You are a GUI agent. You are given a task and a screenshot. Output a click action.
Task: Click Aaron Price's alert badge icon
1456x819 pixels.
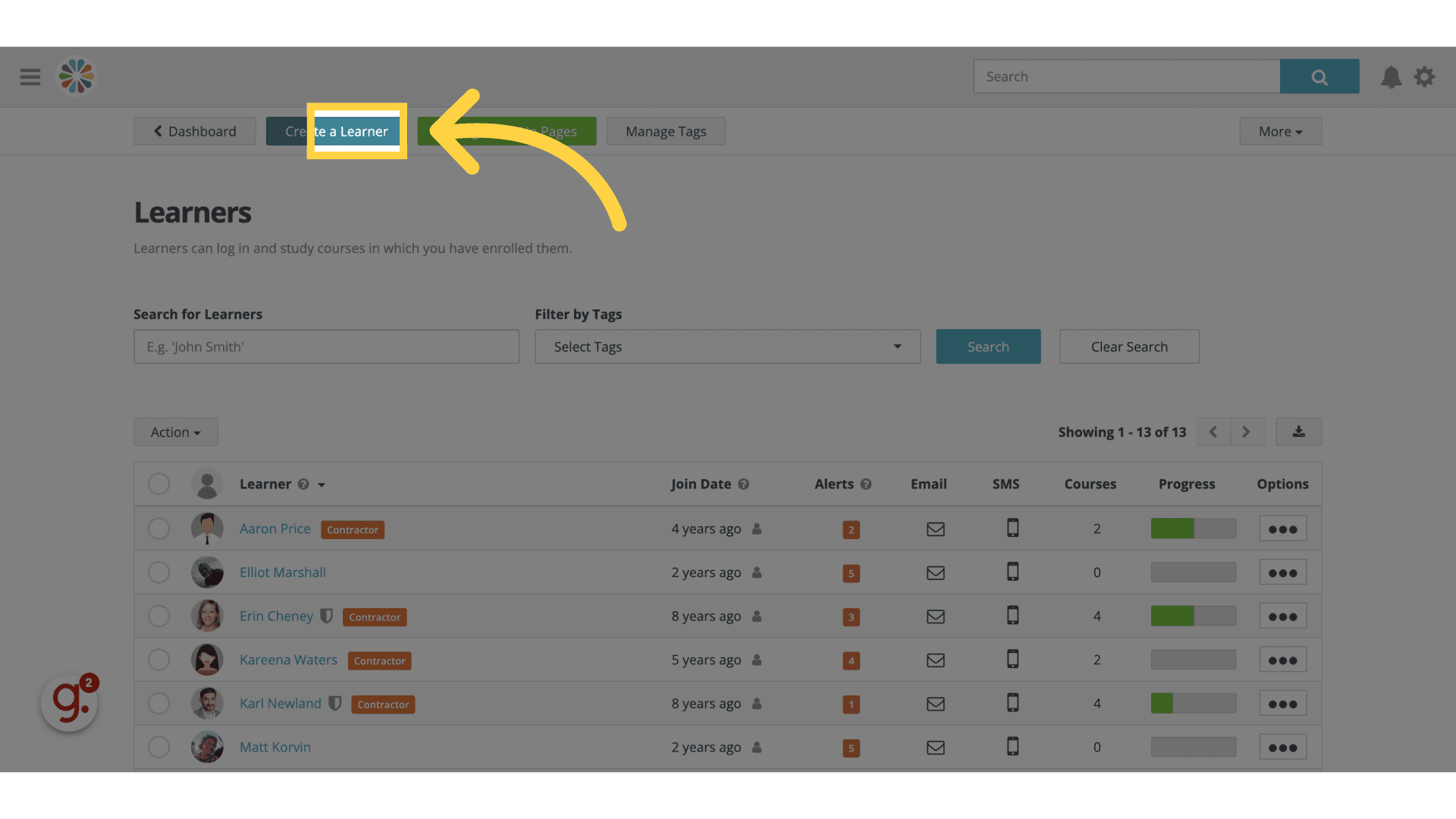(x=851, y=529)
